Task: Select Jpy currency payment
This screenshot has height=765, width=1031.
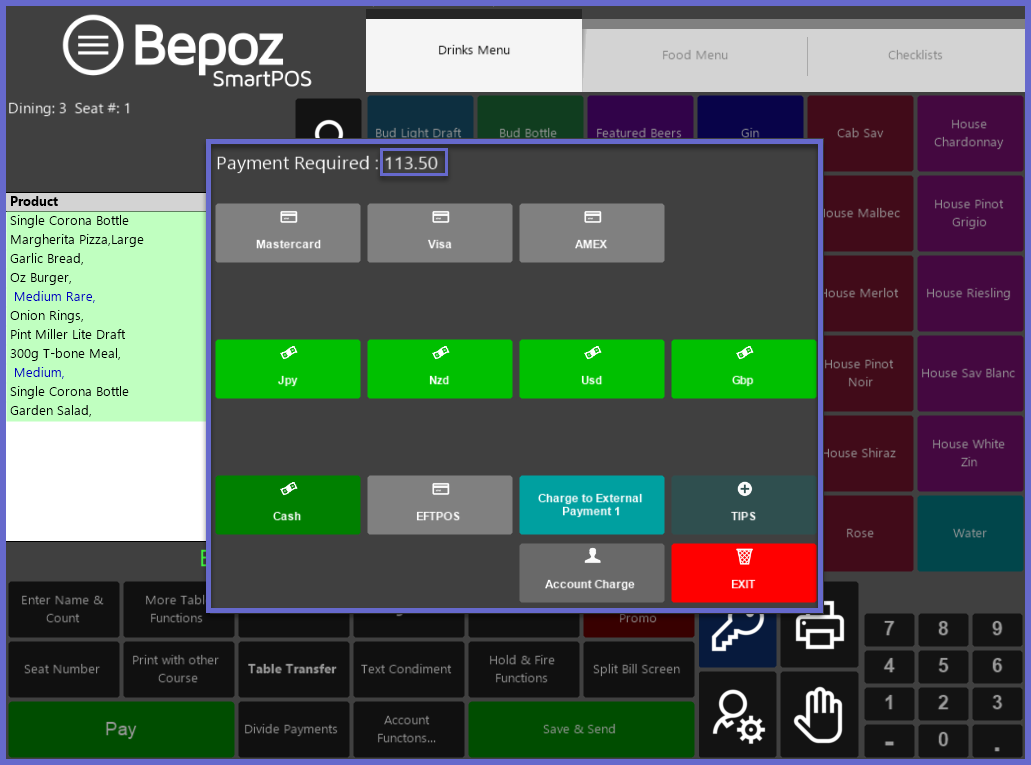Action: (x=288, y=369)
